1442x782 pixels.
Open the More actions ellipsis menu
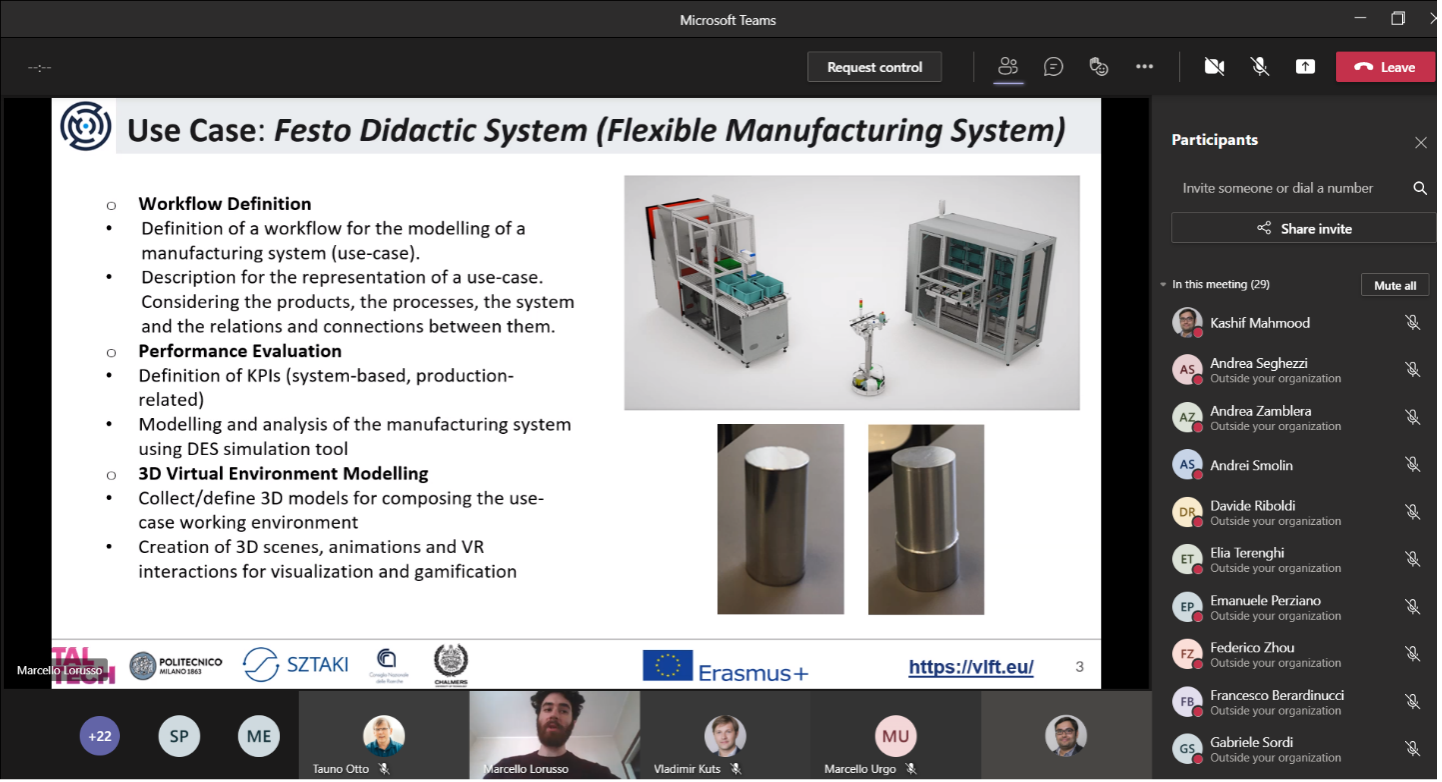pyautogui.click(x=1144, y=67)
